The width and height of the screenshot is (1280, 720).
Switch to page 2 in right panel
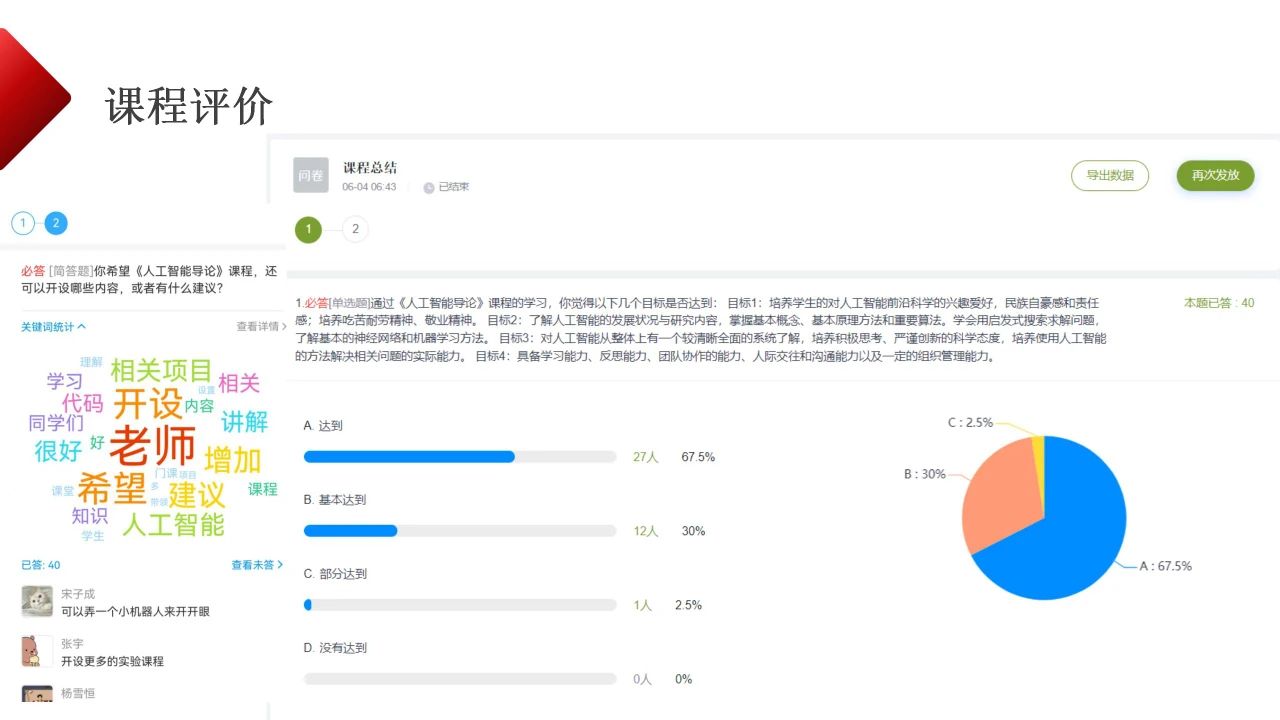355,230
